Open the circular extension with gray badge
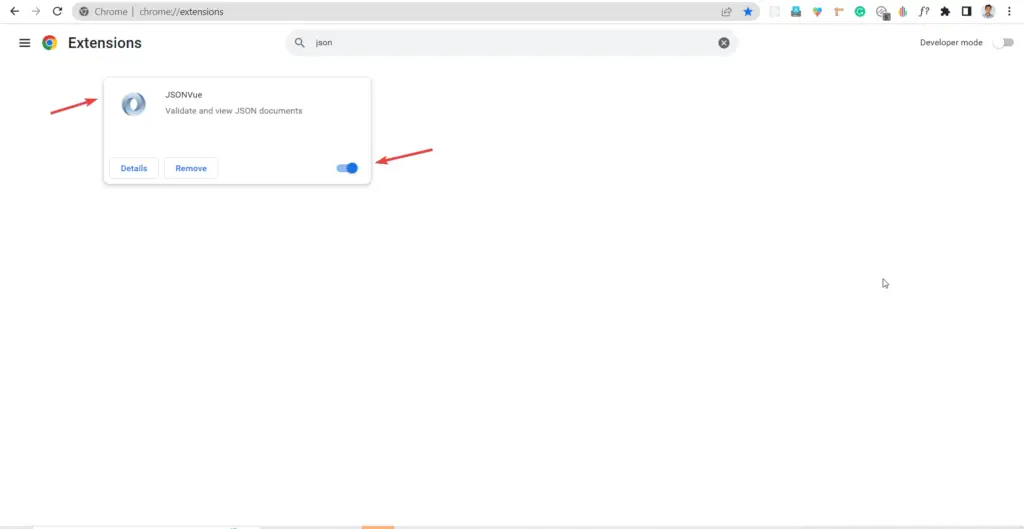The height and width of the screenshot is (529, 1024). 882,12
